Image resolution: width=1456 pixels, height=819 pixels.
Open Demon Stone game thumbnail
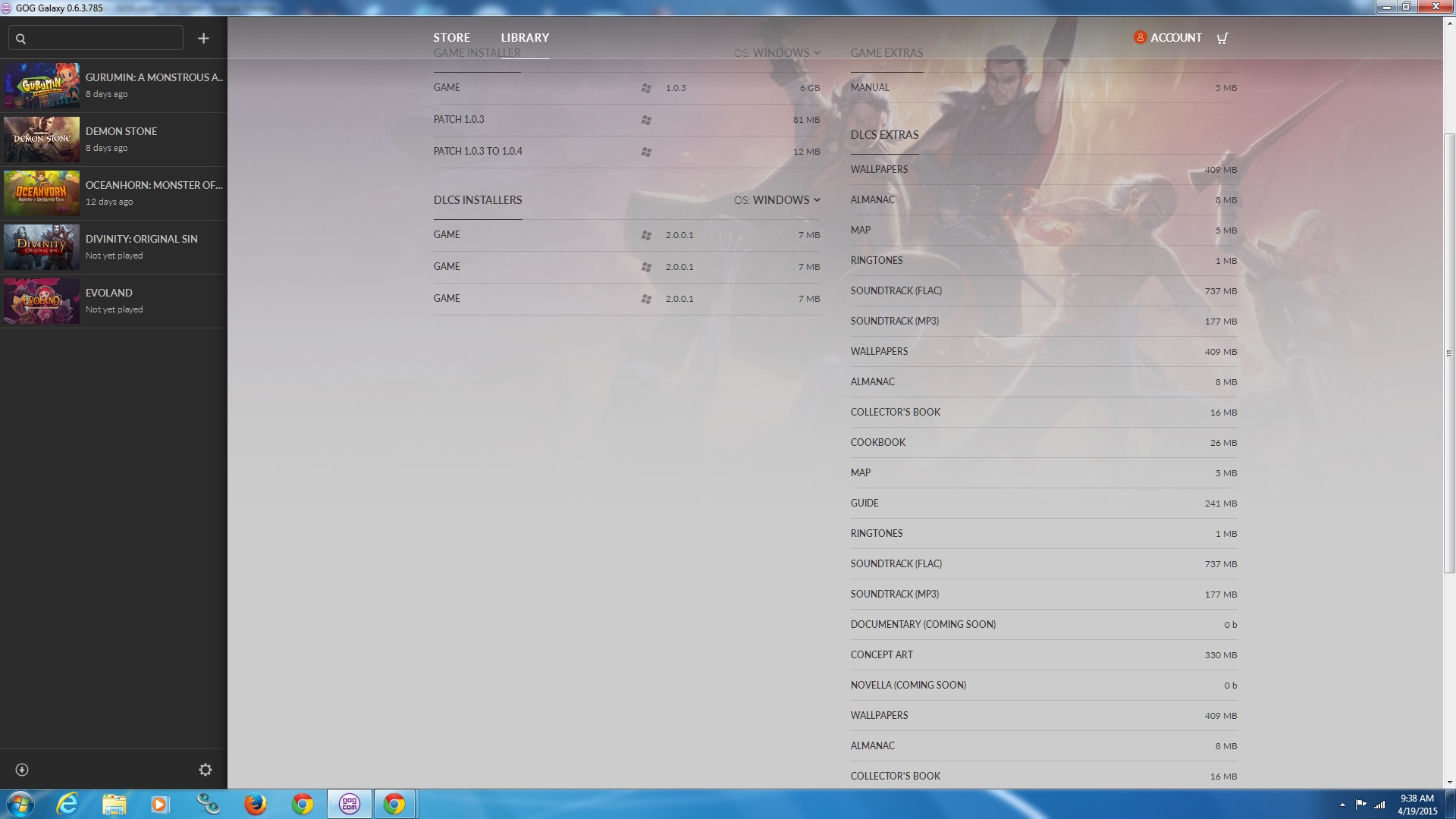(42, 140)
